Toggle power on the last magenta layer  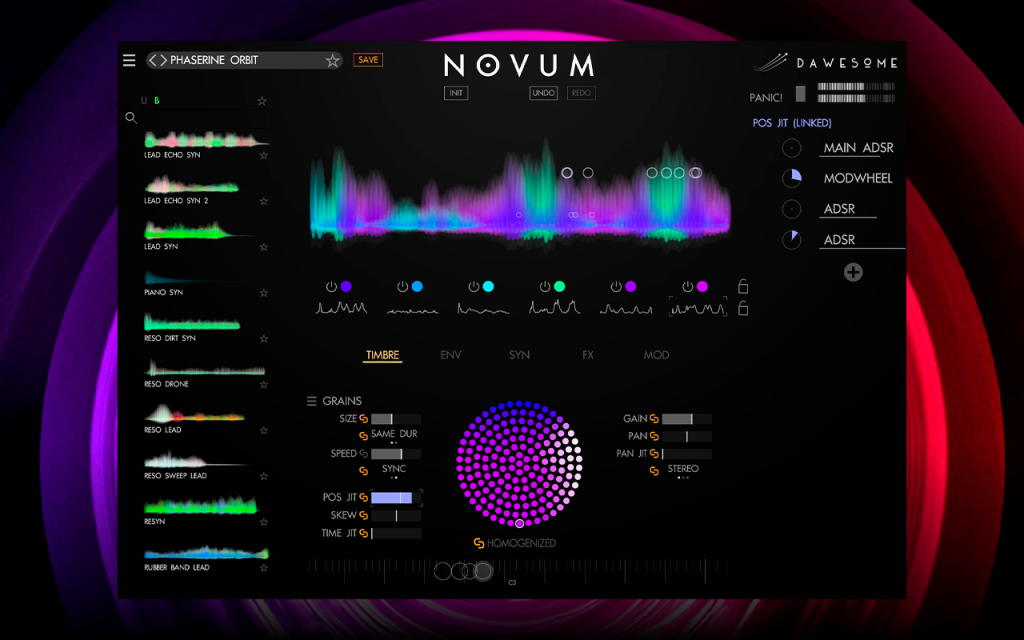tap(687, 287)
